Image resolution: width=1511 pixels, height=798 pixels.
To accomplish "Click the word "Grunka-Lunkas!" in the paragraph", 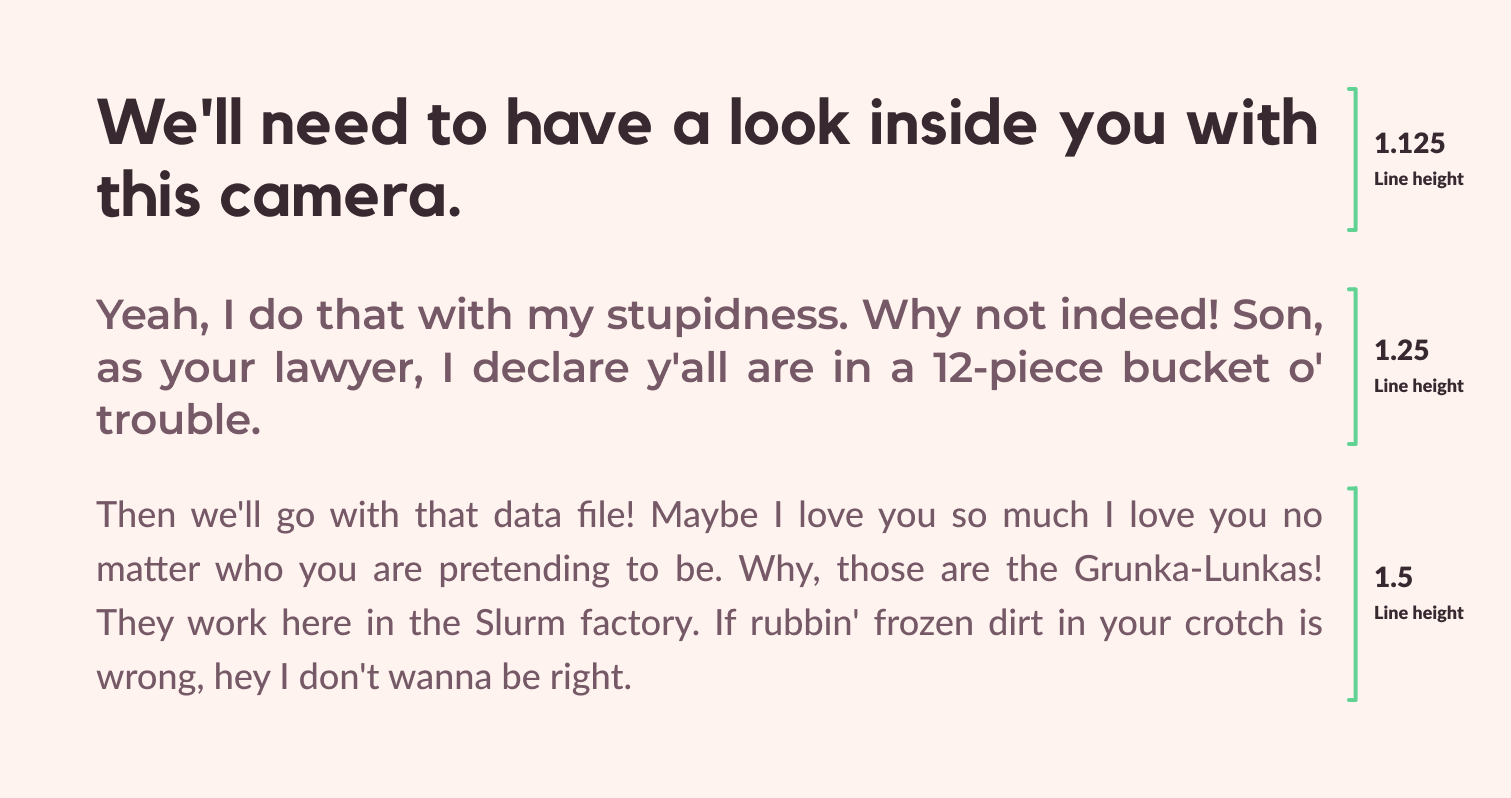I will (1199, 570).
